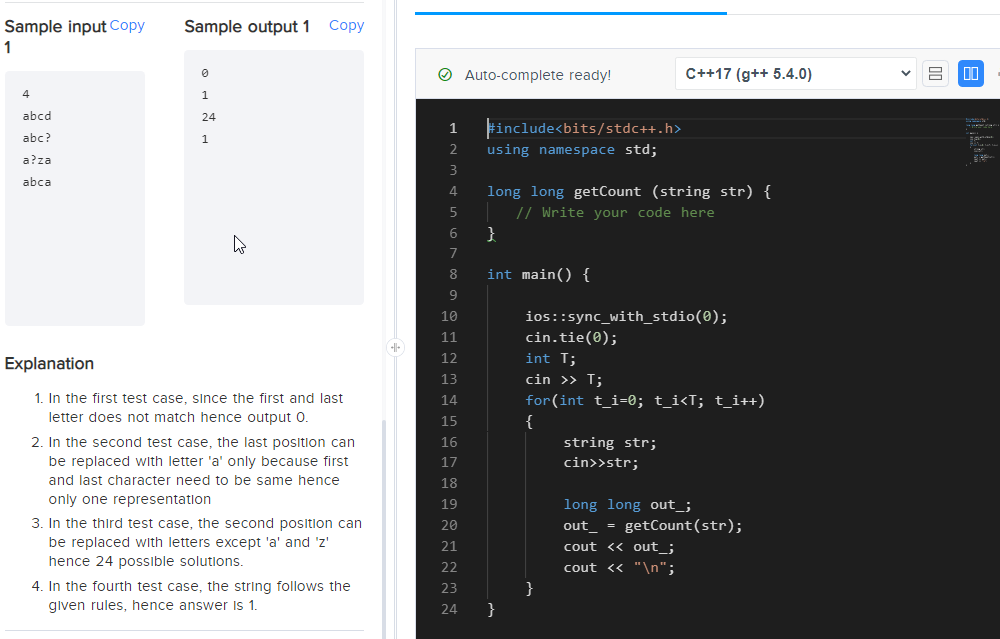The height and width of the screenshot is (639, 1000).
Task: Switch to stacked layout via rows icon
Action: click(x=935, y=73)
